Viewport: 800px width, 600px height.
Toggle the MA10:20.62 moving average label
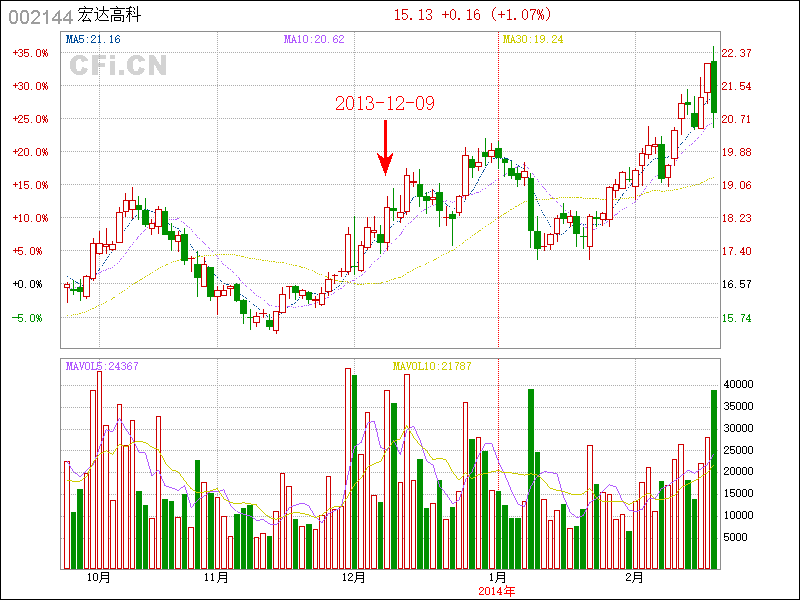[314, 39]
